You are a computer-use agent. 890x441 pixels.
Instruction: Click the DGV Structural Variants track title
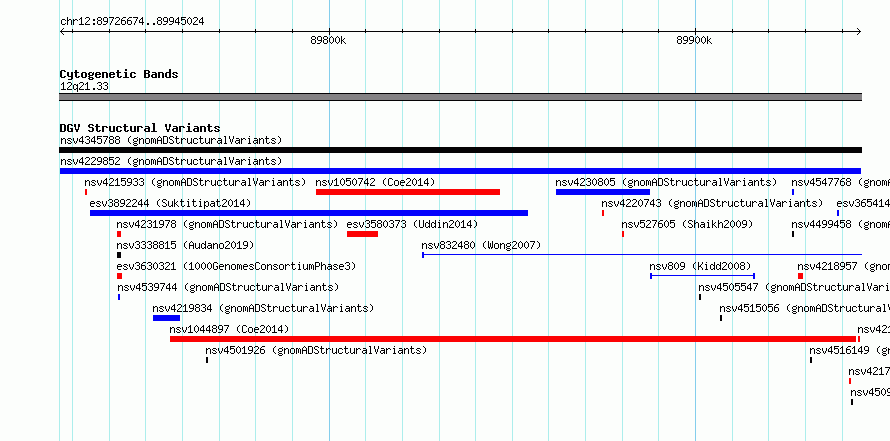click(140, 128)
